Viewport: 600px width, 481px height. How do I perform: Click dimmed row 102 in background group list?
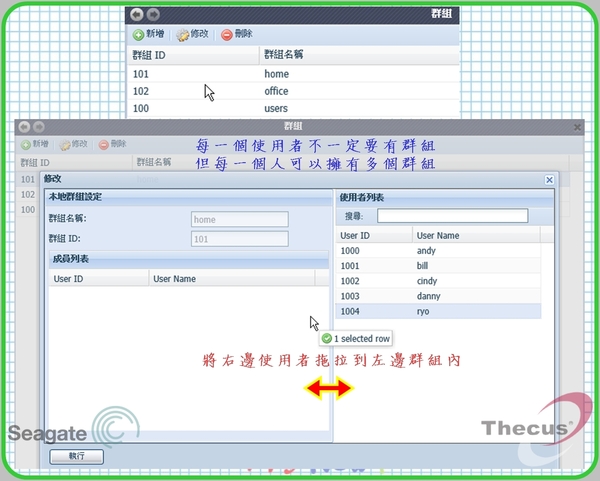coord(28,194)
